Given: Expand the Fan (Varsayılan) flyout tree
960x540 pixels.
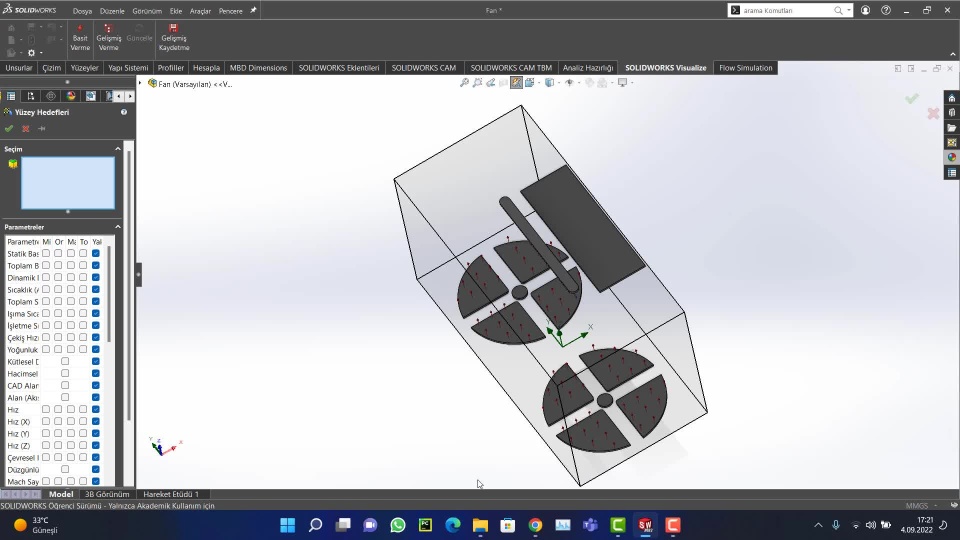Looking at the screenshot, I should [x=140, y=83].
